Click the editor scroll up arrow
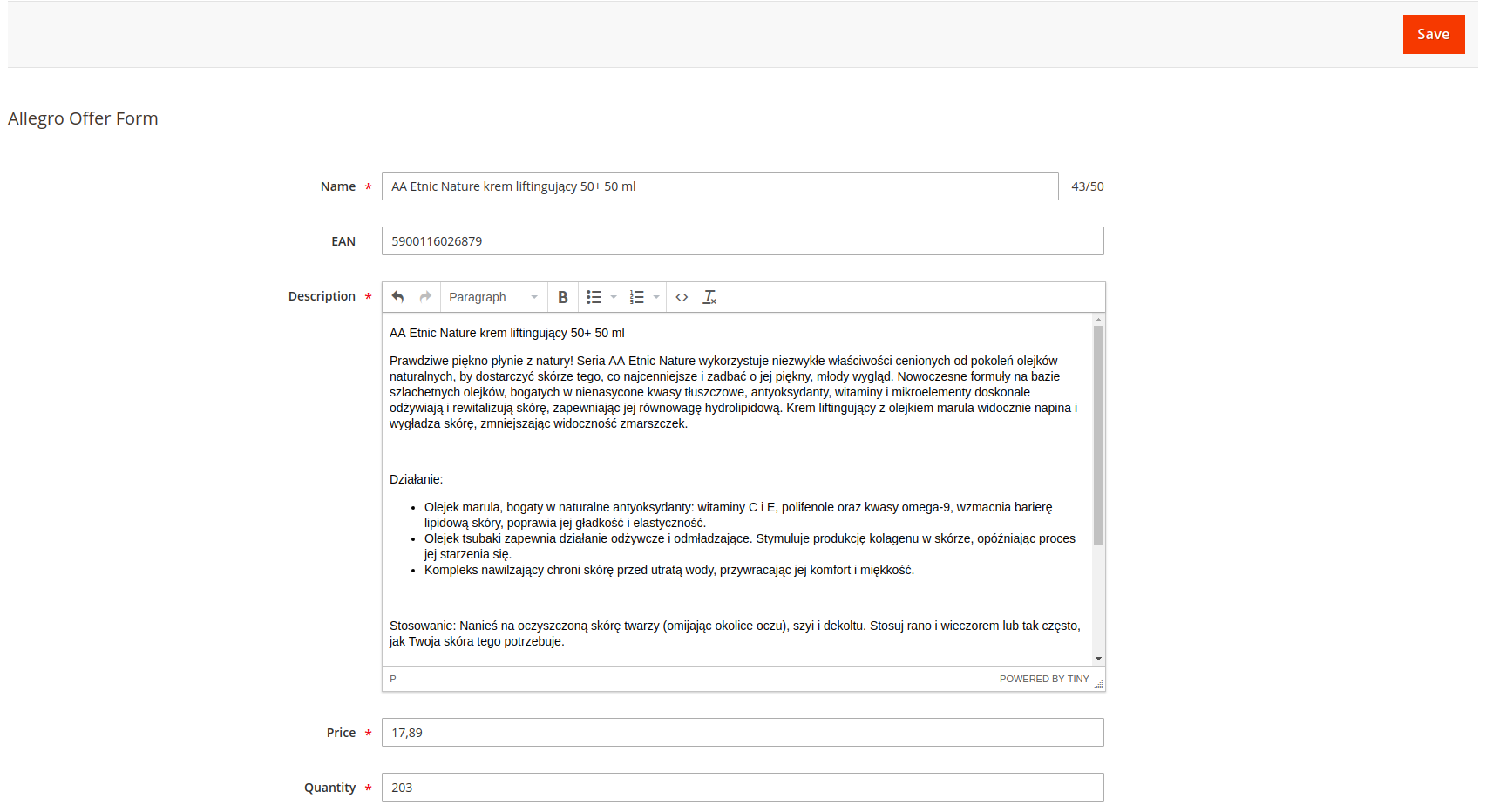 point(1098,320)
